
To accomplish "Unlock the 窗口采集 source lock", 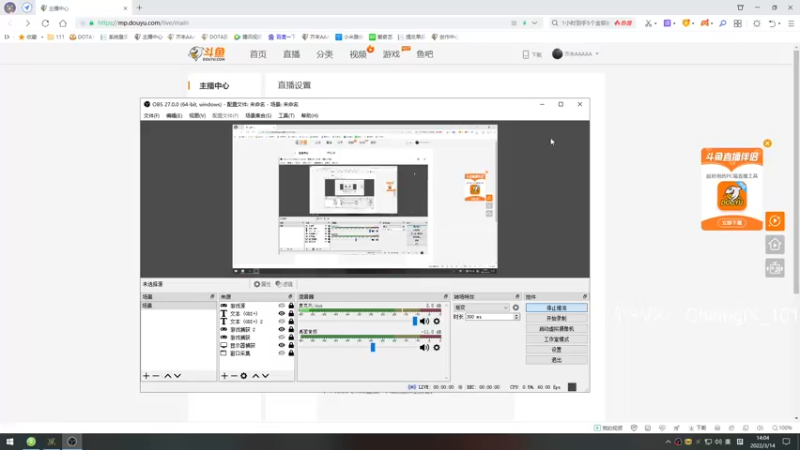I will 291,353.
